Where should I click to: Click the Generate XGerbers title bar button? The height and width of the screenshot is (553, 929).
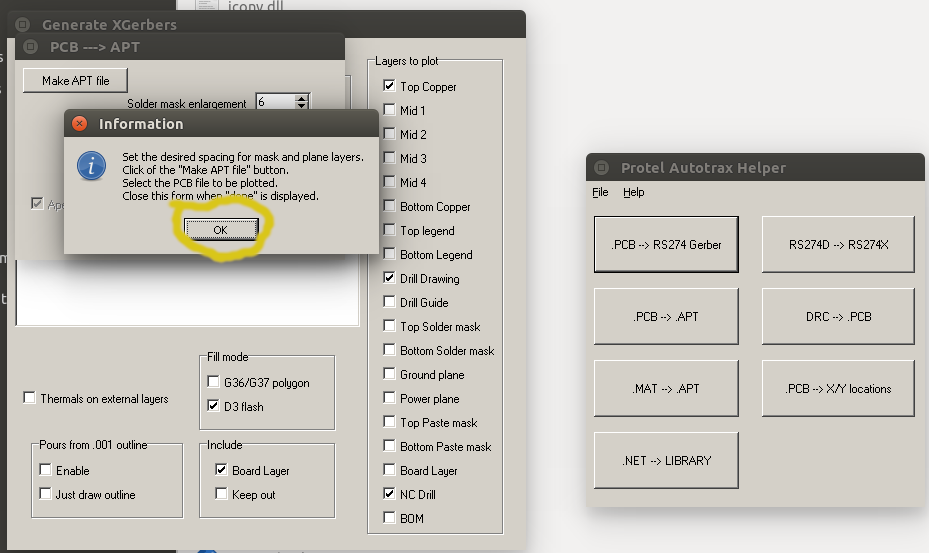tap(23, 24)
